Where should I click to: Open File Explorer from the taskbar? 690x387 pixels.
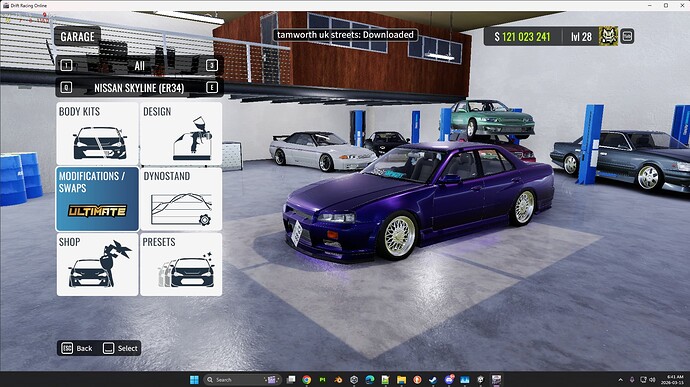401,380
